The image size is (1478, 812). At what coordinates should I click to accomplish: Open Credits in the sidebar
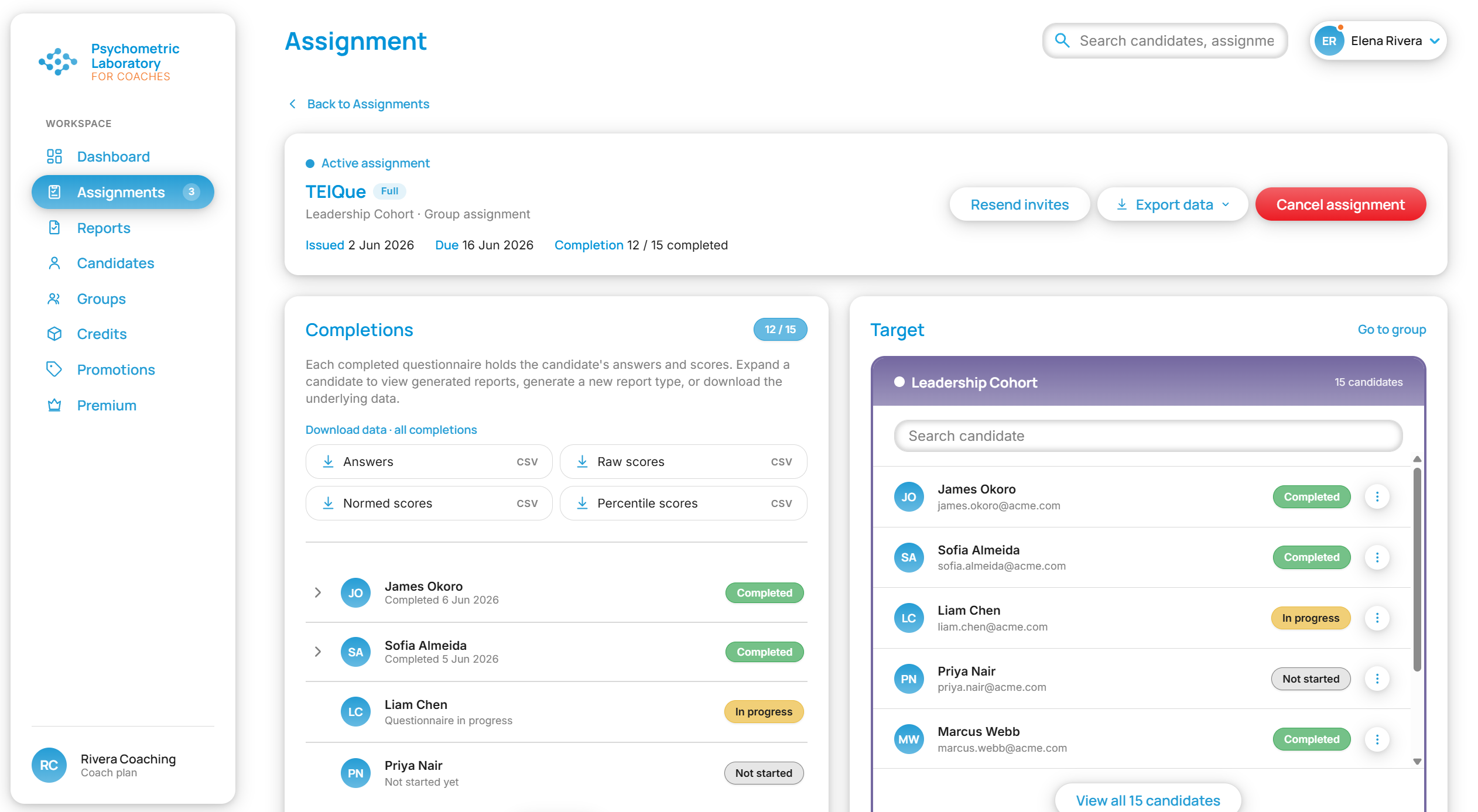tap(123, 334)
